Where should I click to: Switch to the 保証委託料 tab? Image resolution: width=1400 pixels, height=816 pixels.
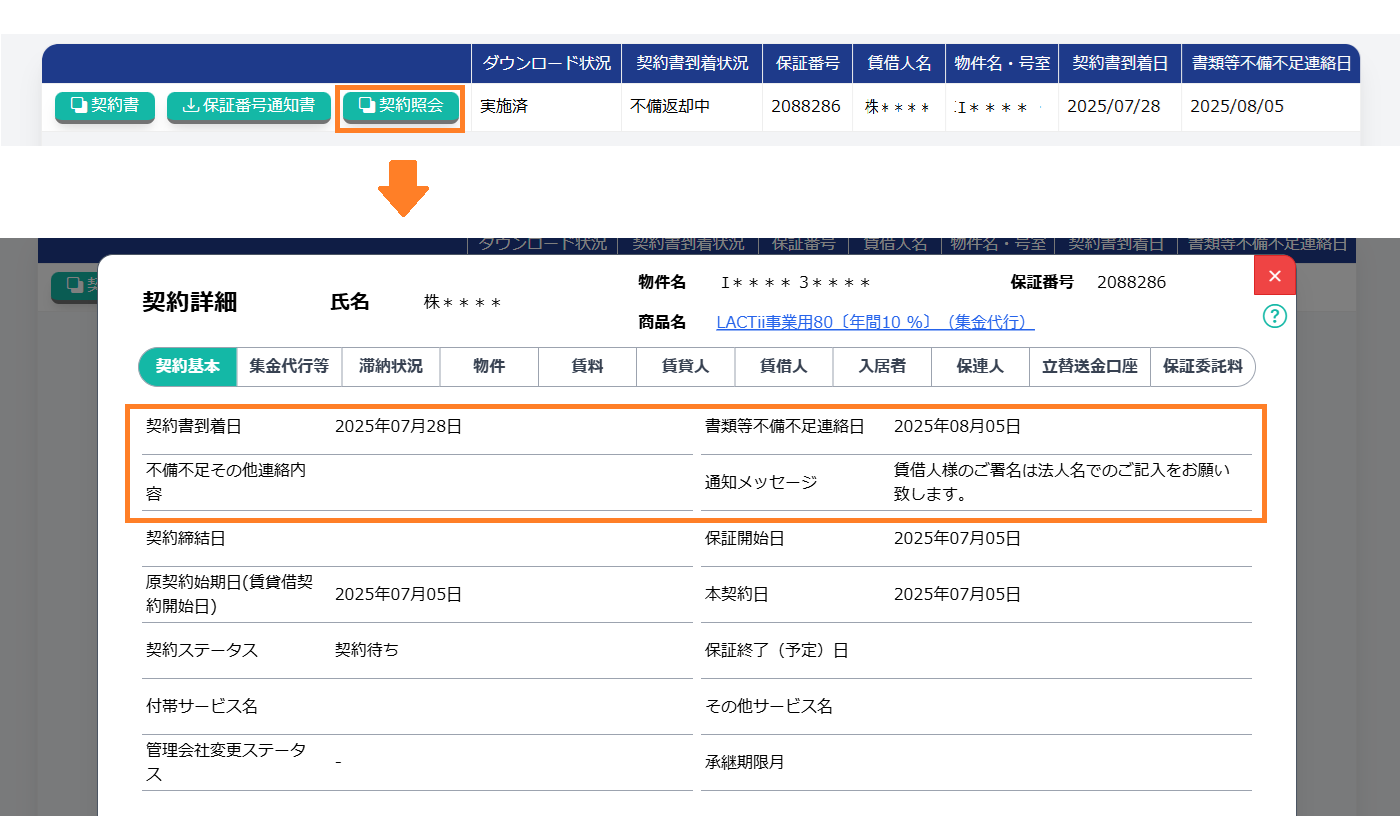pyautogui.click(x=1201, y=366)
